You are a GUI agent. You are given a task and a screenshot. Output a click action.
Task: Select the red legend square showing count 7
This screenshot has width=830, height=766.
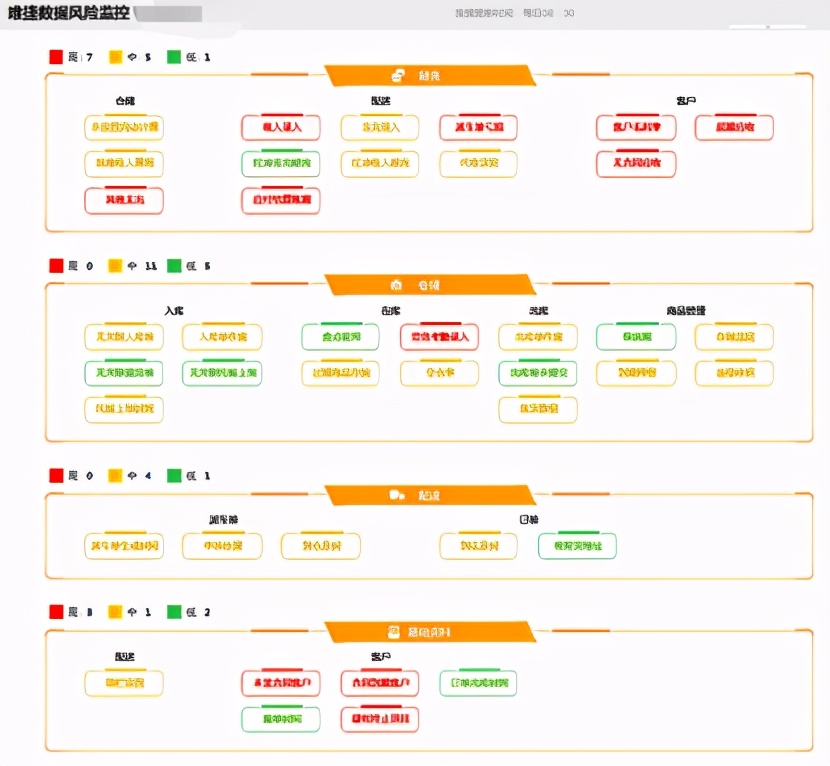click(x=57, y=57)
